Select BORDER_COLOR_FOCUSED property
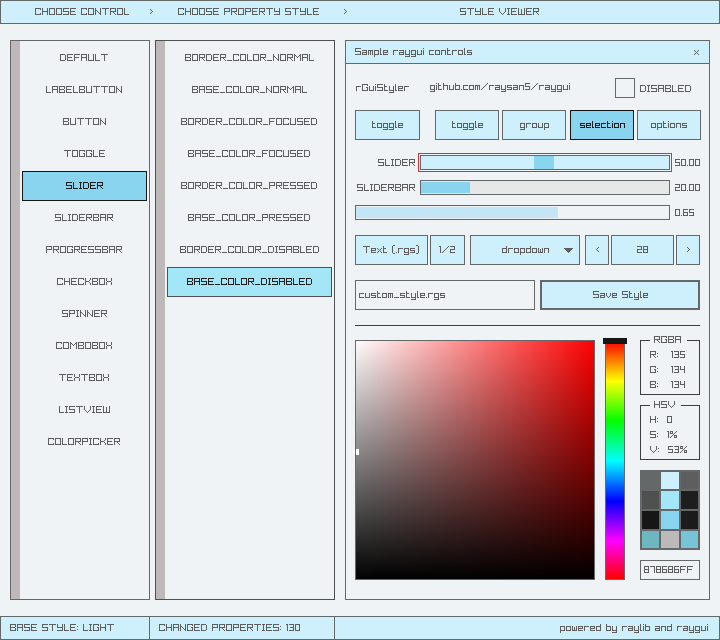 pos(249,121)
